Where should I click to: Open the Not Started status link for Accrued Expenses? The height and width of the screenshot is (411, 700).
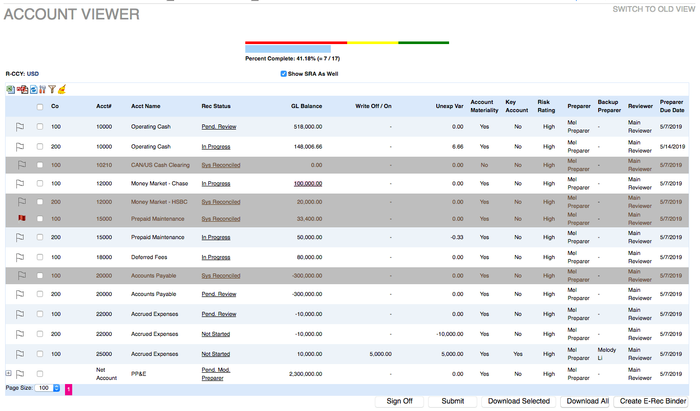point(216,334)
